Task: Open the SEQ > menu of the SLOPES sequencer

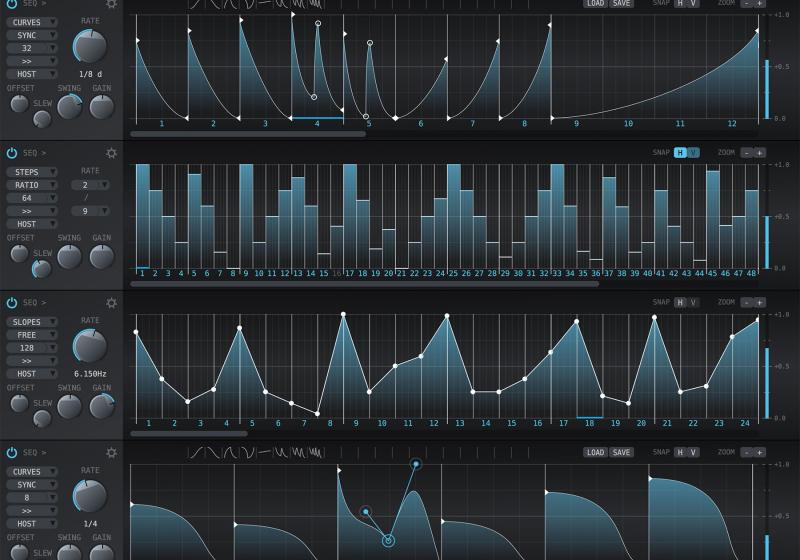Action: [35, 303]
